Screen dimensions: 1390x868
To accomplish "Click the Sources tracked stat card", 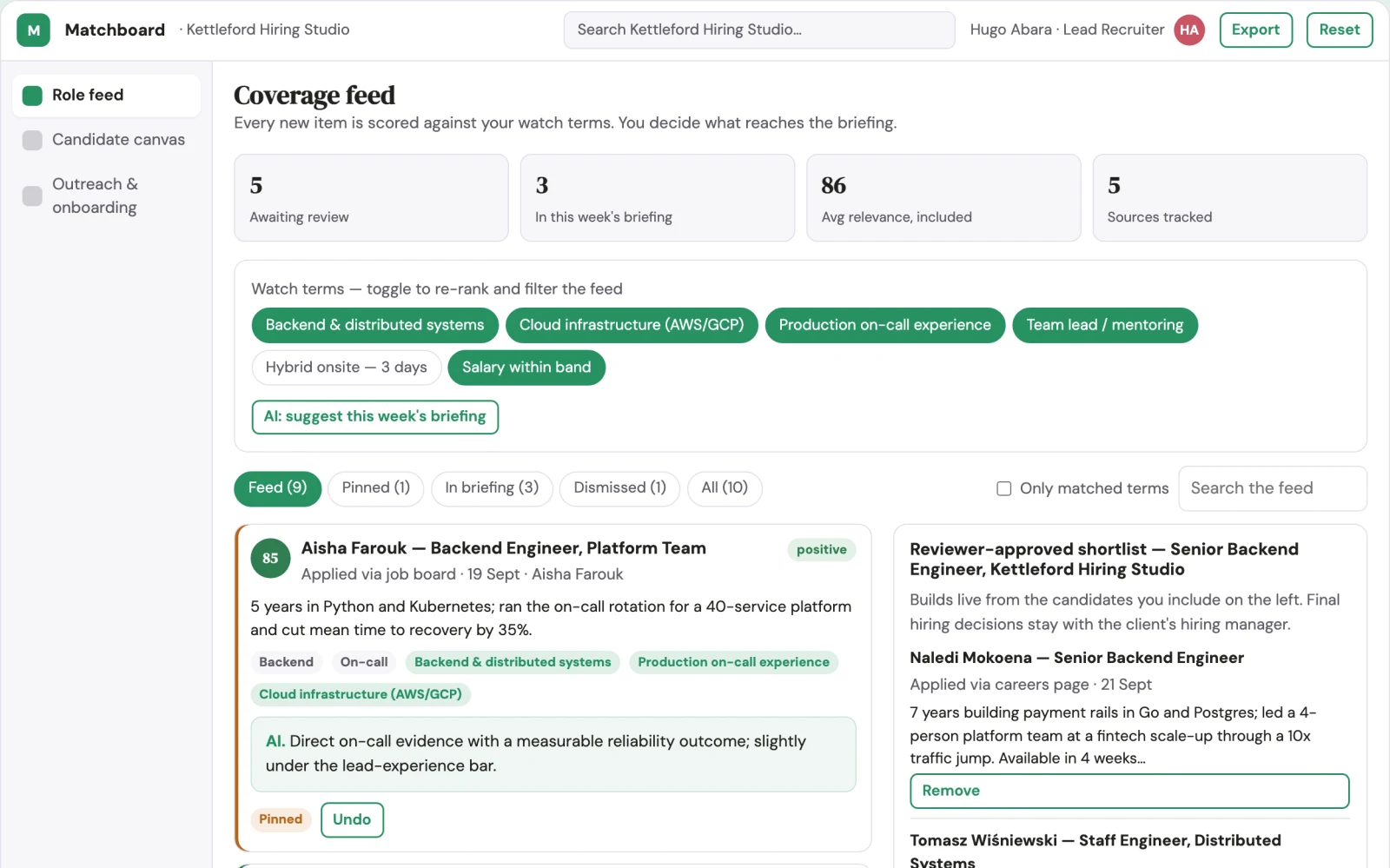I will pyautogui.click(x=1229, y=198).
